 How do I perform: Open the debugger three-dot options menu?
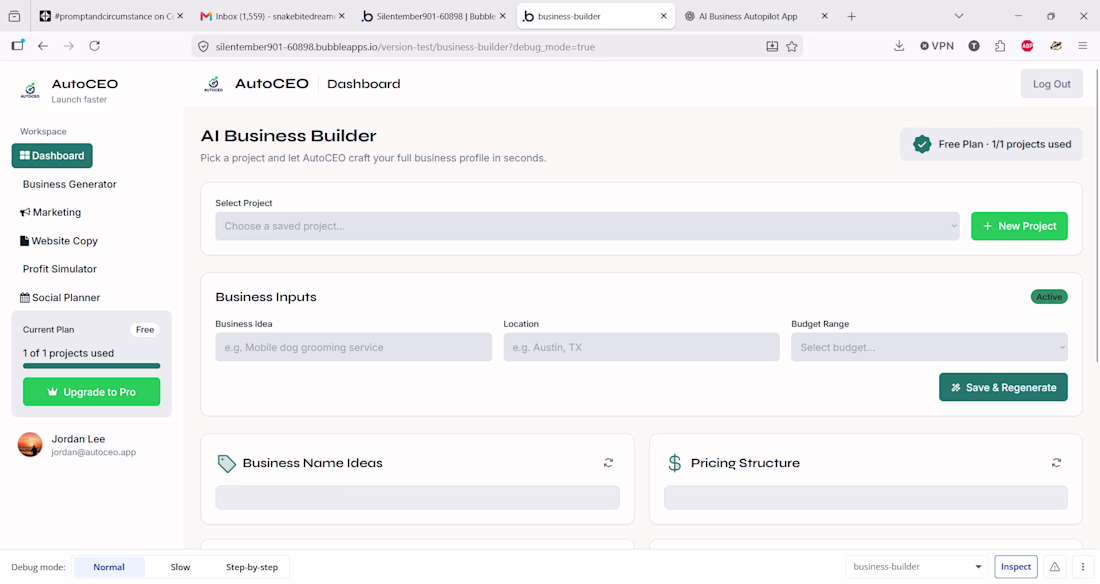point(1082,566)
